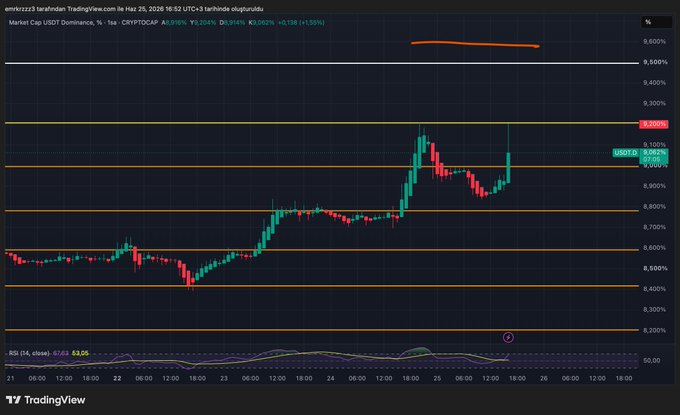
Task: Click date label 26 on time axis
Action: click(543, 378)
